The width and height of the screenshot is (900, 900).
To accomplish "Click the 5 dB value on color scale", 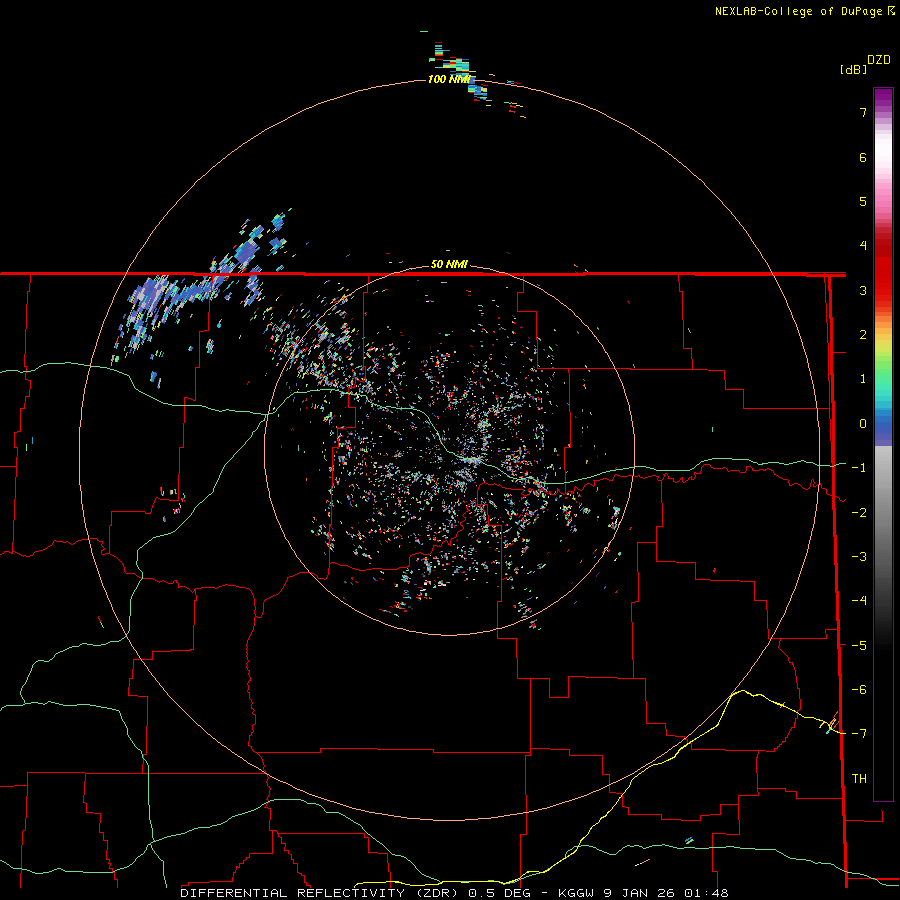I will 863,201.
